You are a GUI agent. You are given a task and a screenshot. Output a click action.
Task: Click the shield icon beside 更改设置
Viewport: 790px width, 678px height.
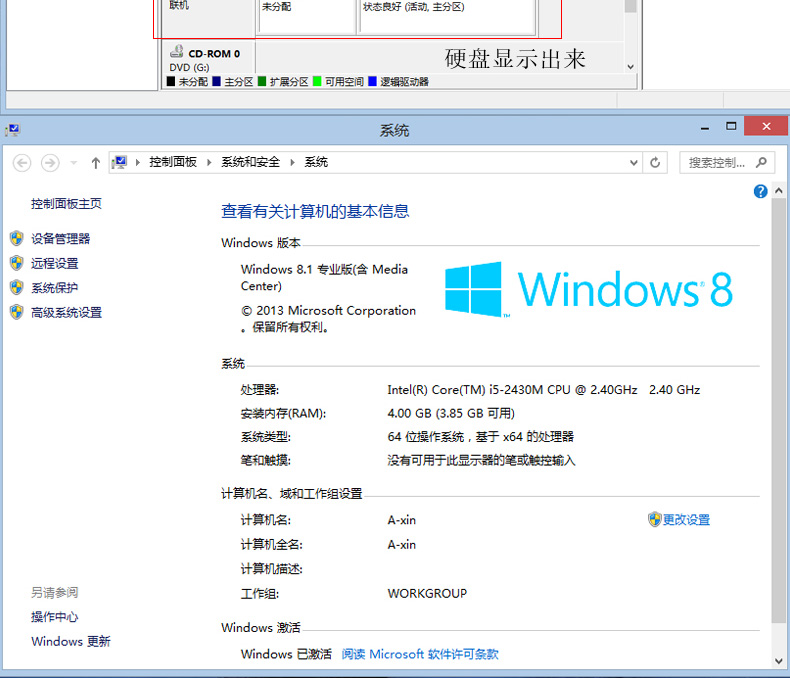(654, 519)
